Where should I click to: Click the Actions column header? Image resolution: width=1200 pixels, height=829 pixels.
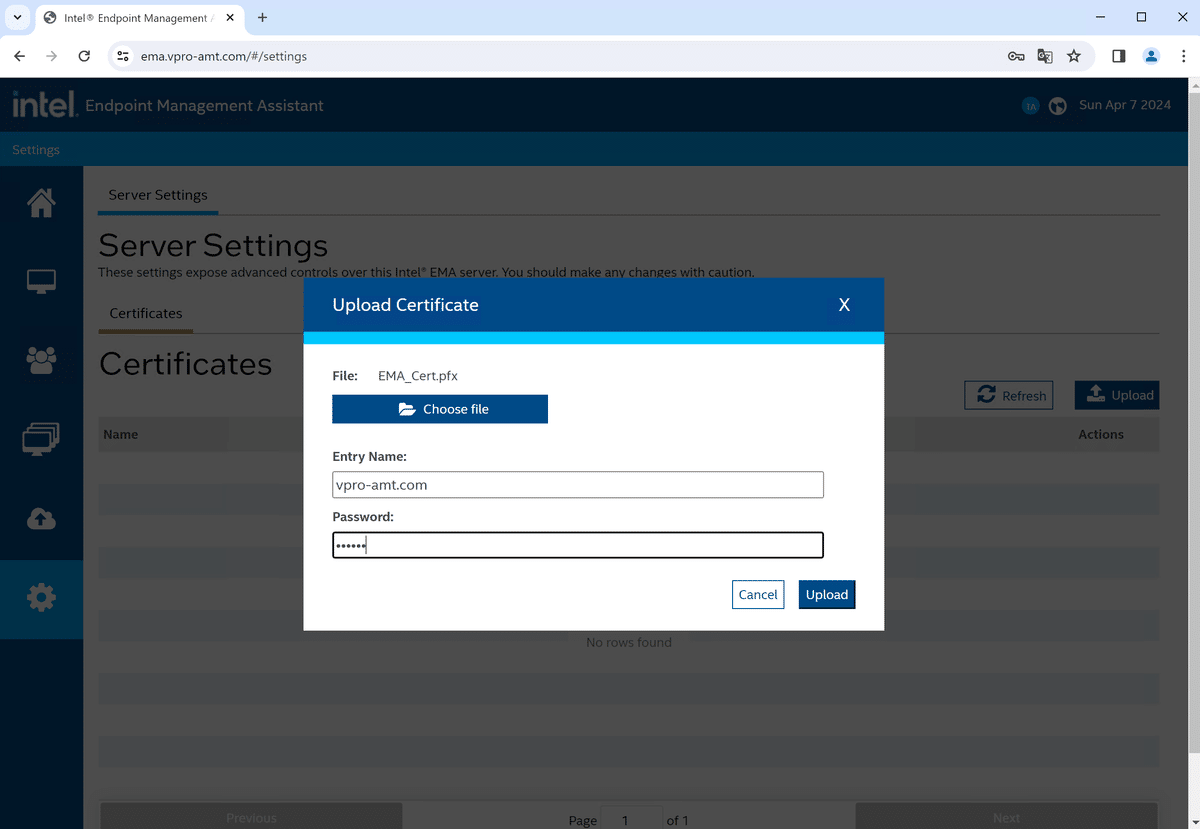click(x=1101, y=434)
